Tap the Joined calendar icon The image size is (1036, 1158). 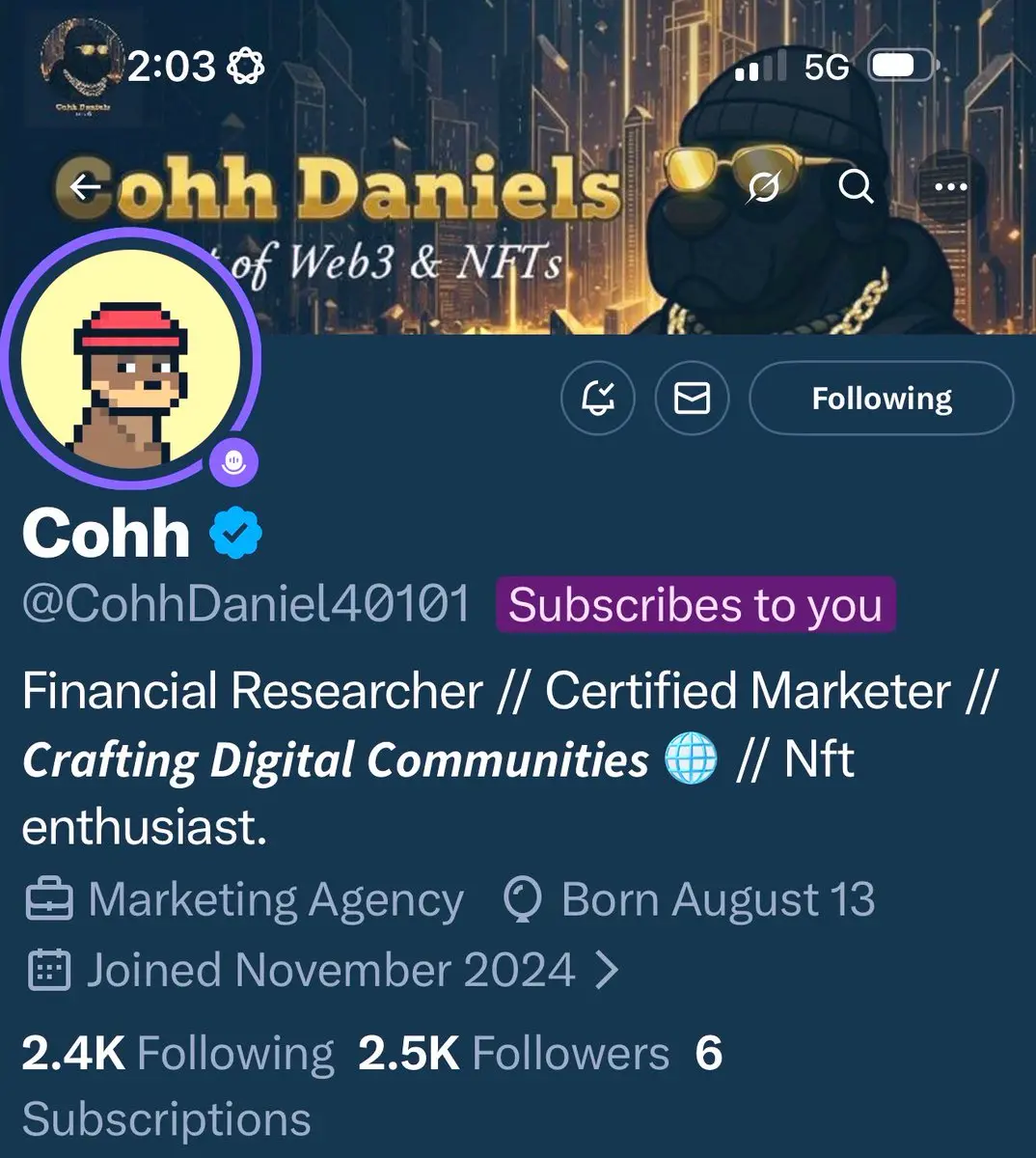click(47, 971)
